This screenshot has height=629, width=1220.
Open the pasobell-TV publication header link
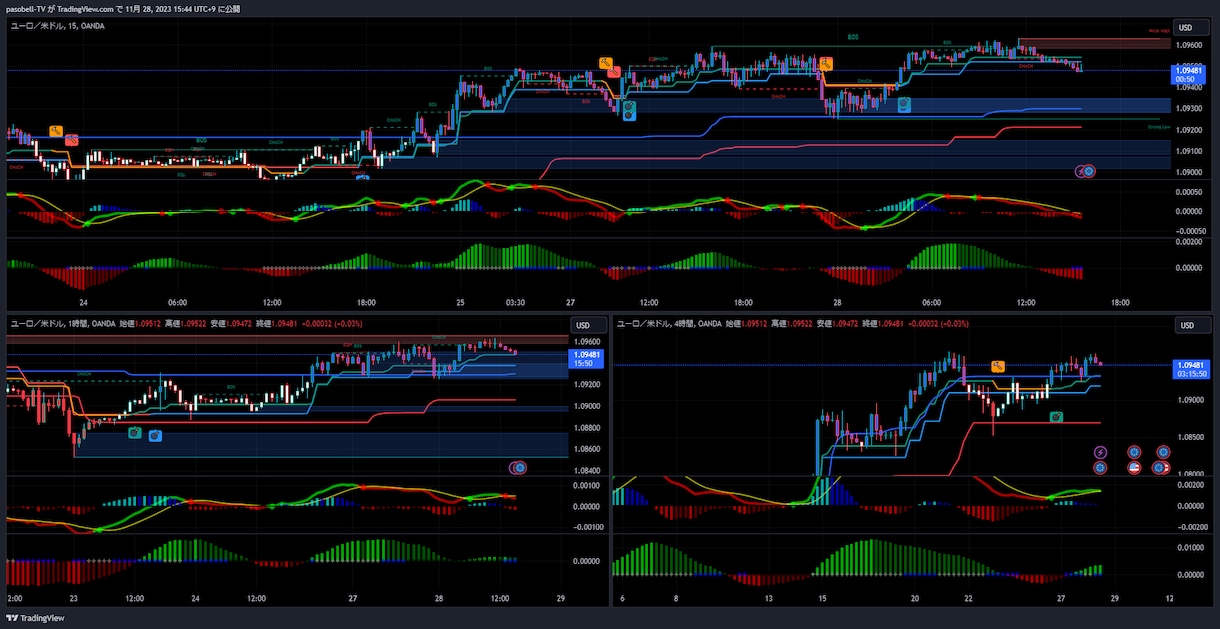[124, 8]
